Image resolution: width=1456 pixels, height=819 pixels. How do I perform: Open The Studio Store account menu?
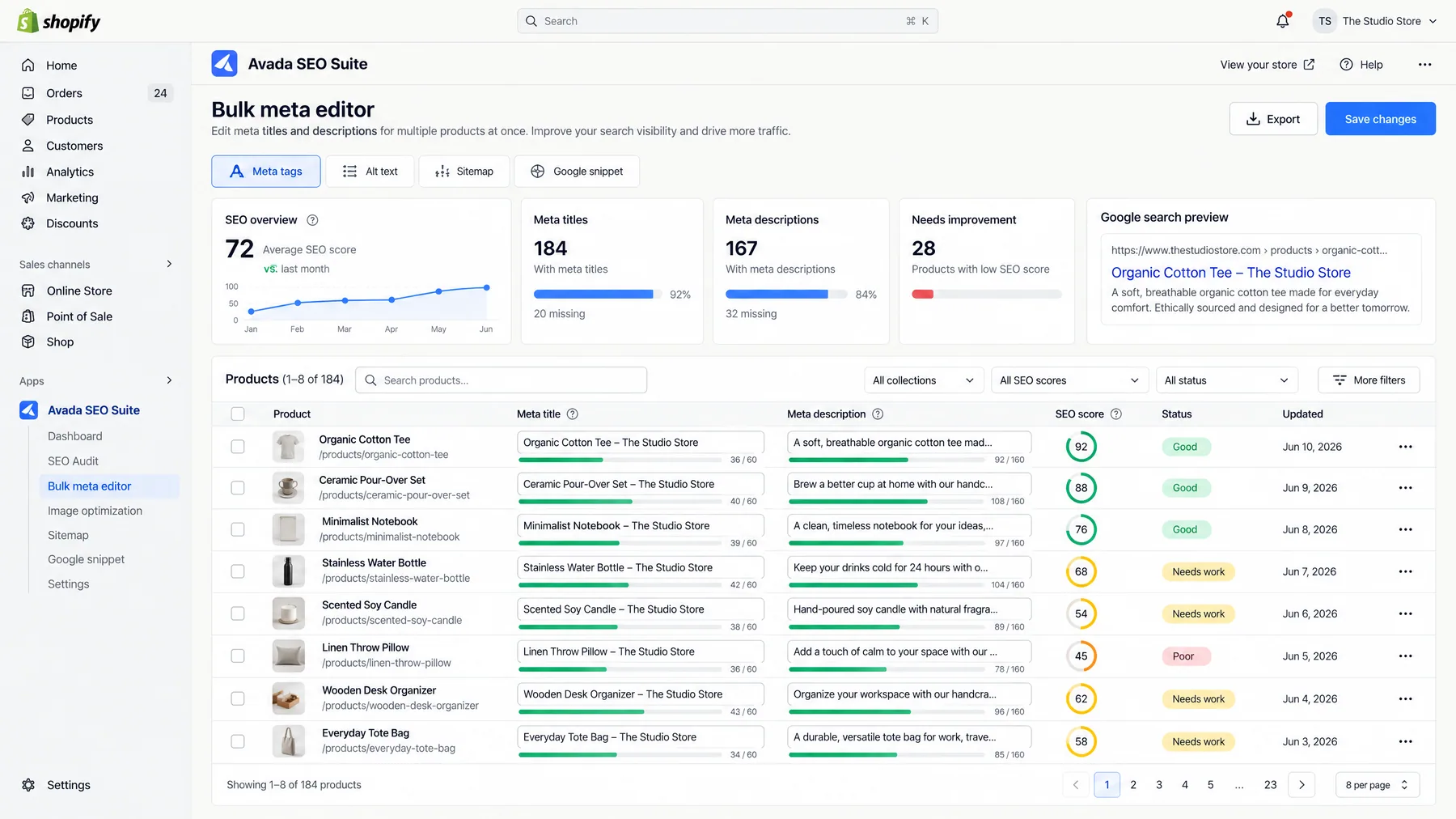click(x=1374, y=21)
